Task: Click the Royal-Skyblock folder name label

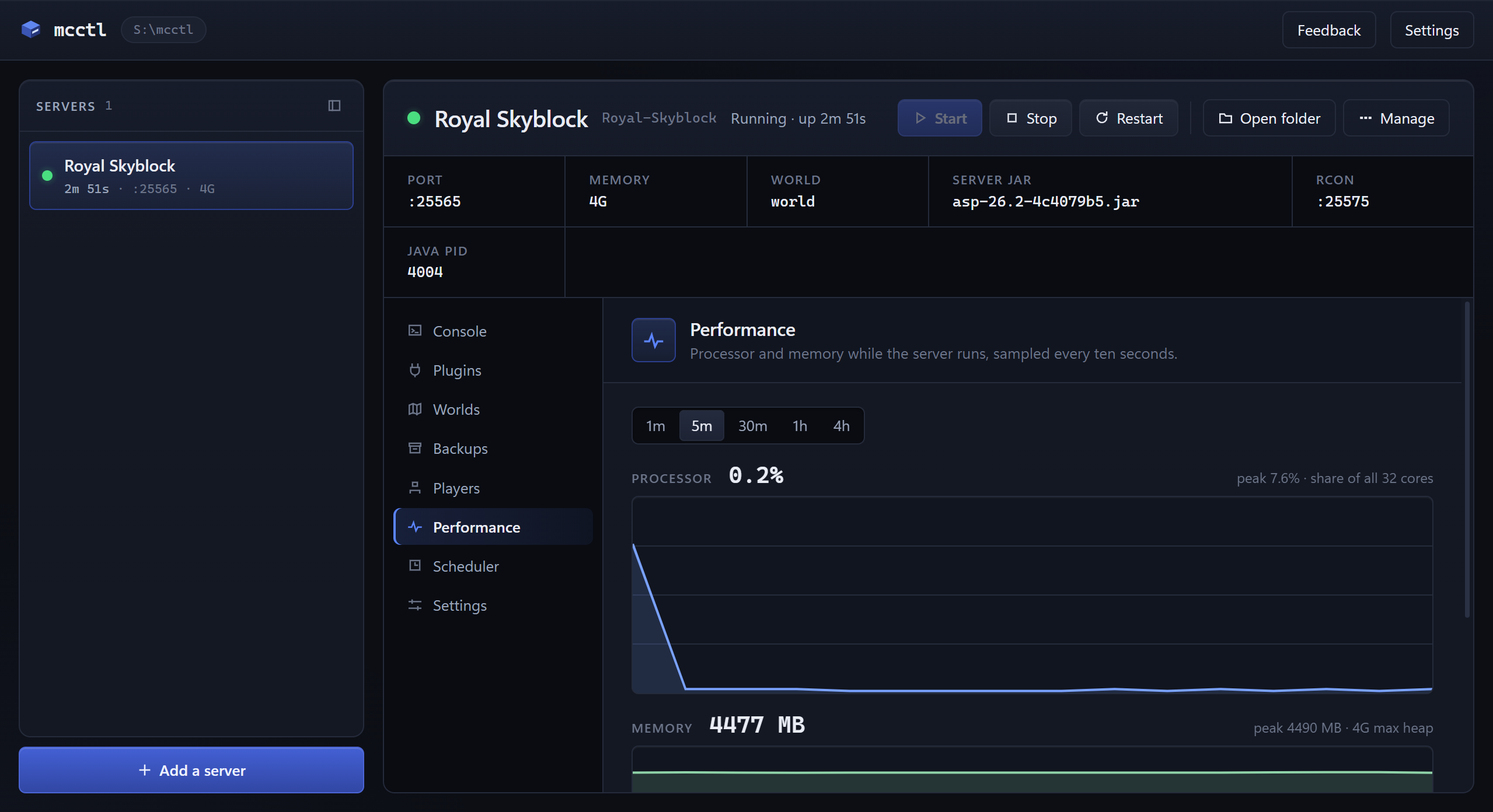Action: 659,118
